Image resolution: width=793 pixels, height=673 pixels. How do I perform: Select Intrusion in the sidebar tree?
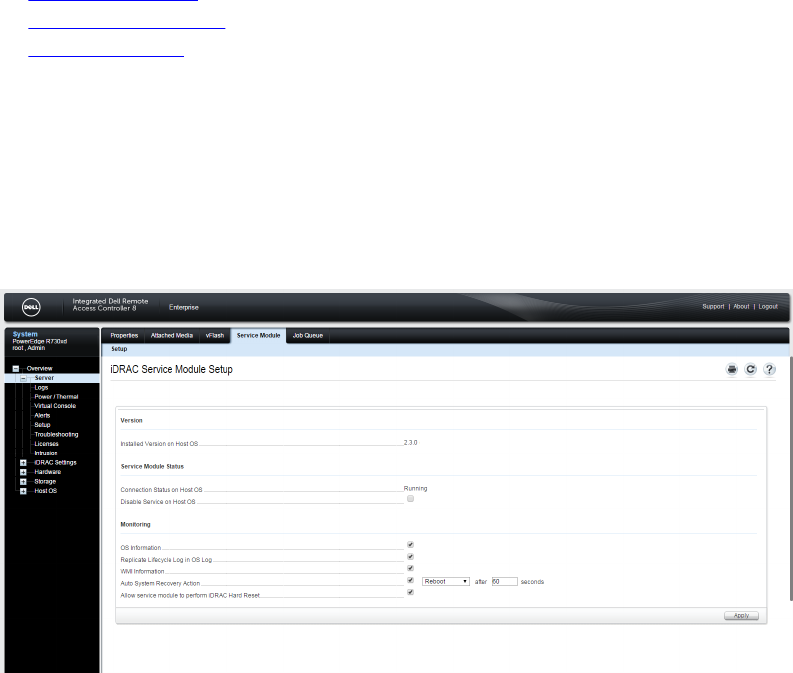click(x=46, y=454)
